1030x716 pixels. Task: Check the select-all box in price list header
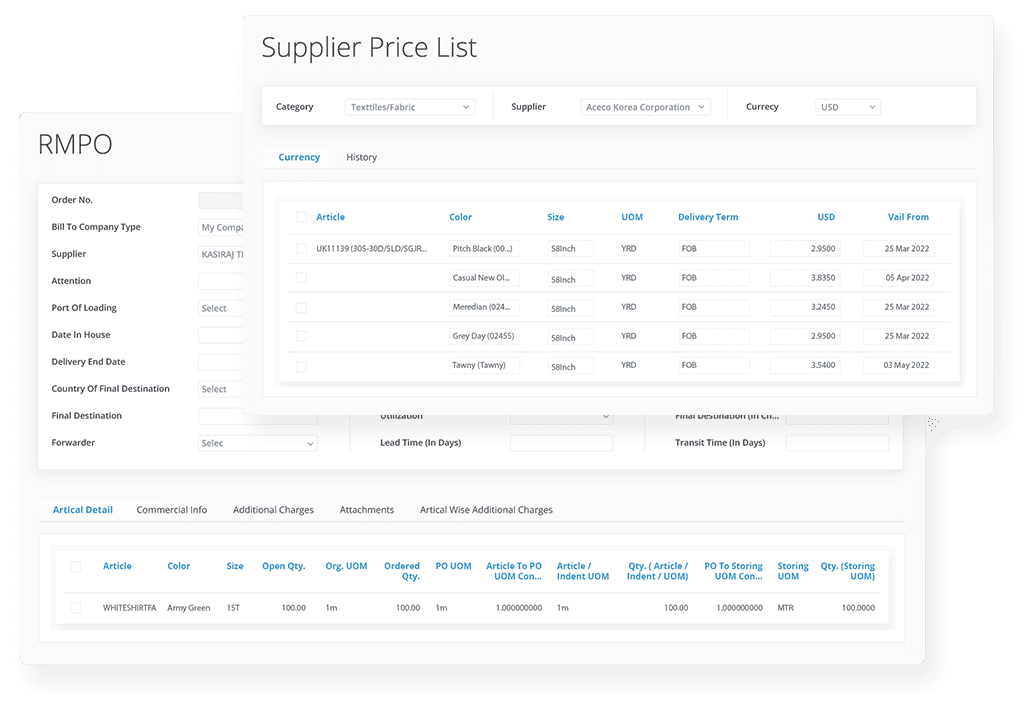click(x=301, y=217)
